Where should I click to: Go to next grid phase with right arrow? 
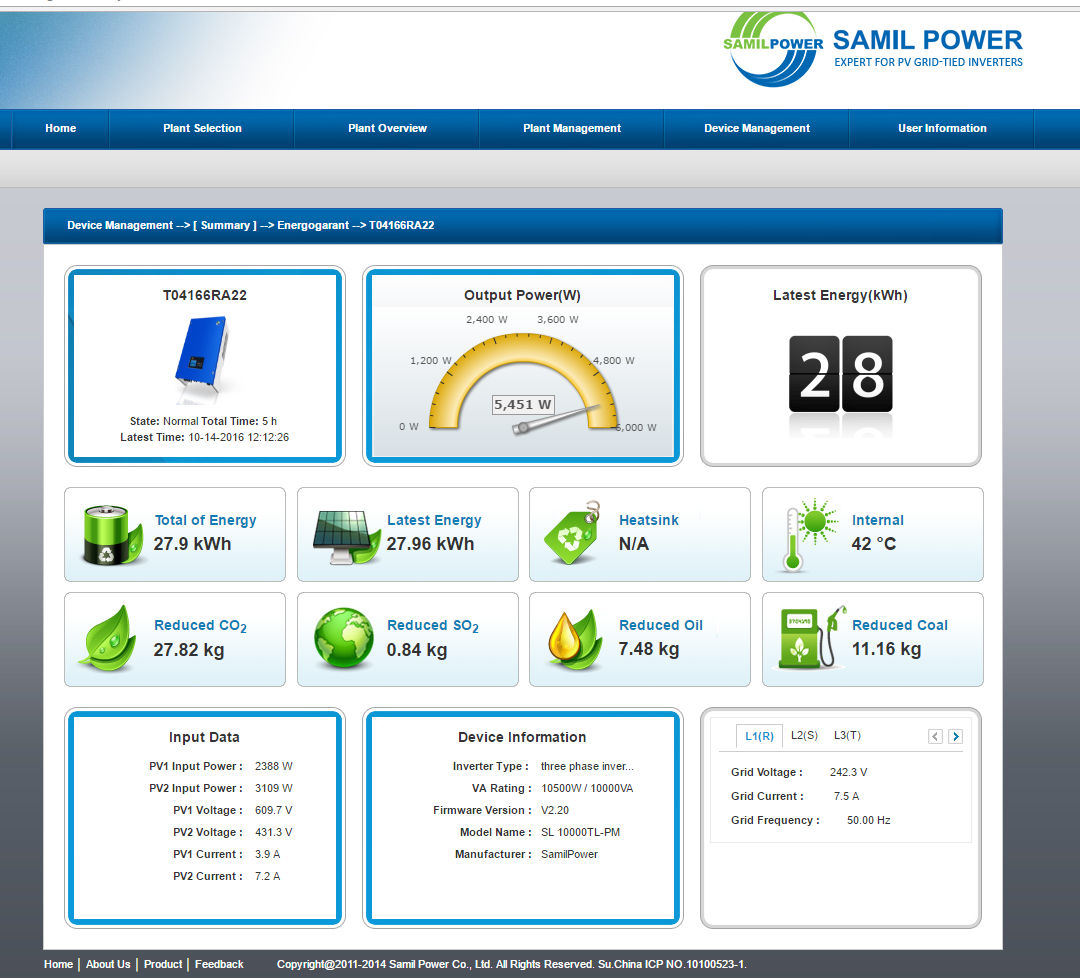[x=955, y=736]
